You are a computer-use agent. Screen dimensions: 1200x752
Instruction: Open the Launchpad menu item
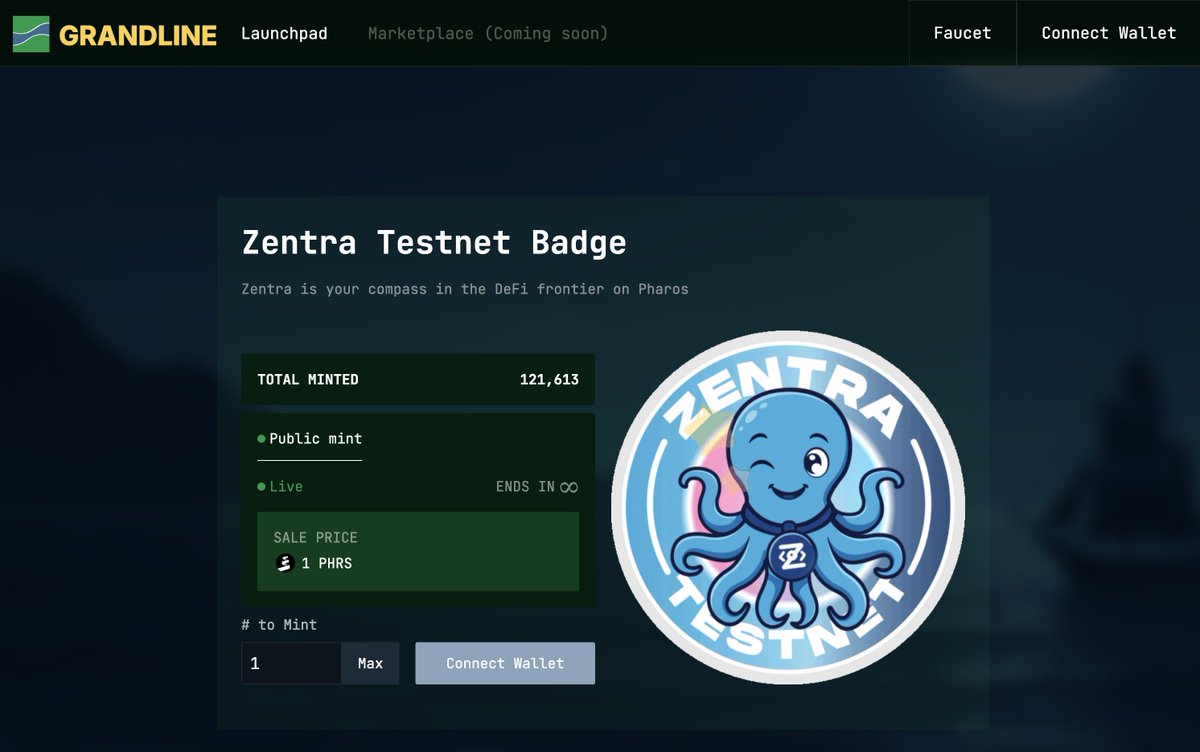click(284, 33)
